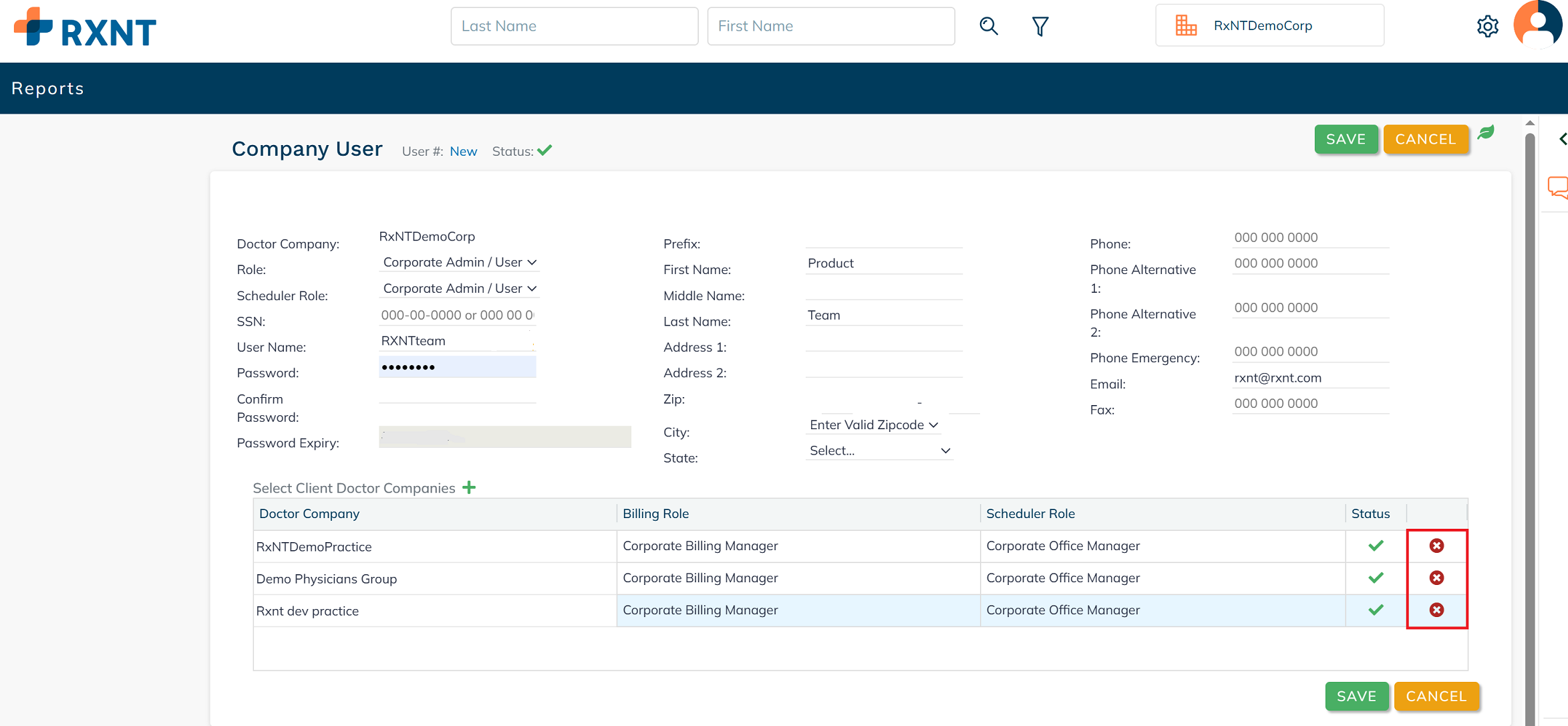Viewport: 1568px width, 726px height.
Task: Click the search magnifier icon
Action: pos(989,26)
